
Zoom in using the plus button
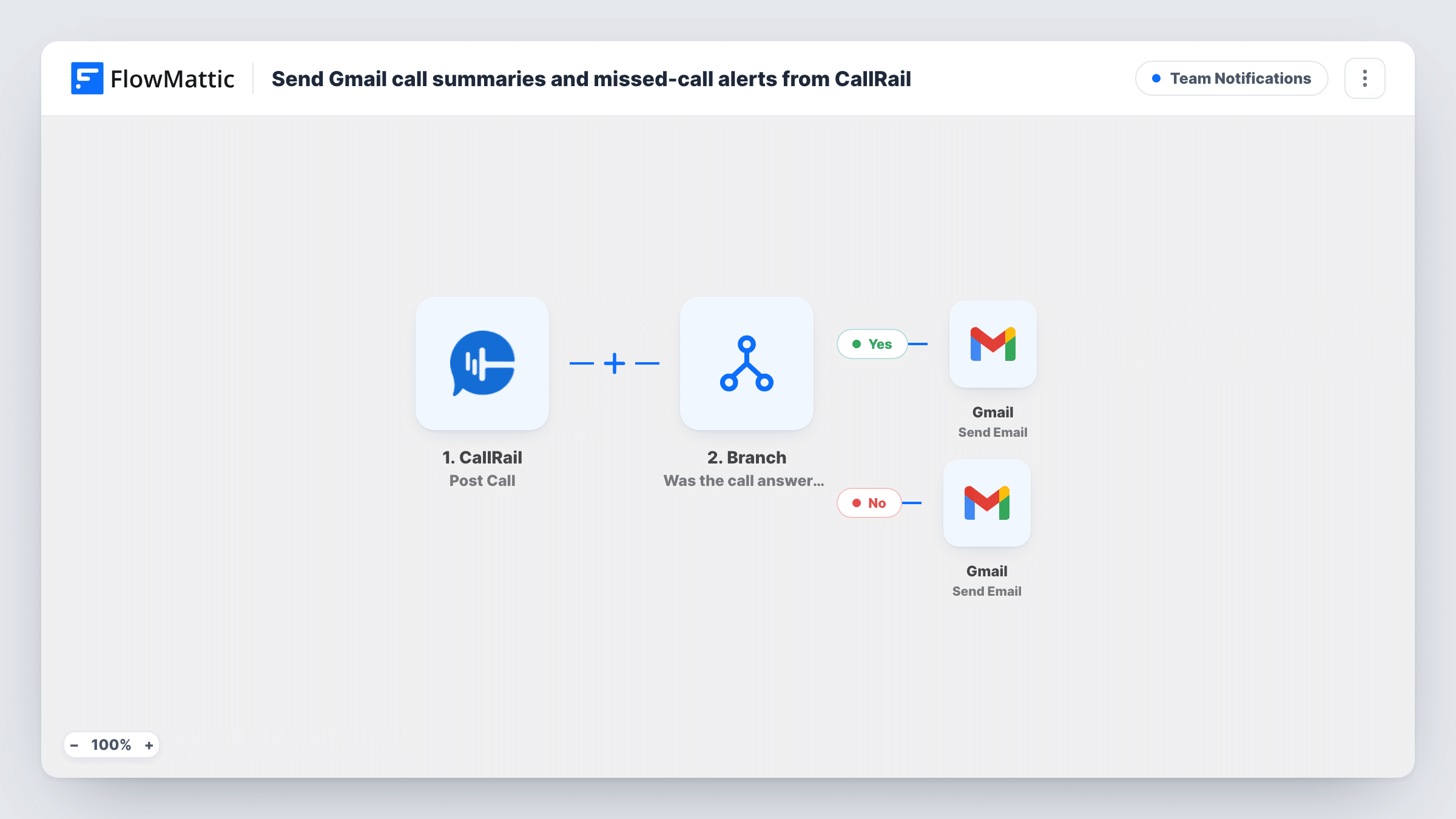[x=149, y=745]
